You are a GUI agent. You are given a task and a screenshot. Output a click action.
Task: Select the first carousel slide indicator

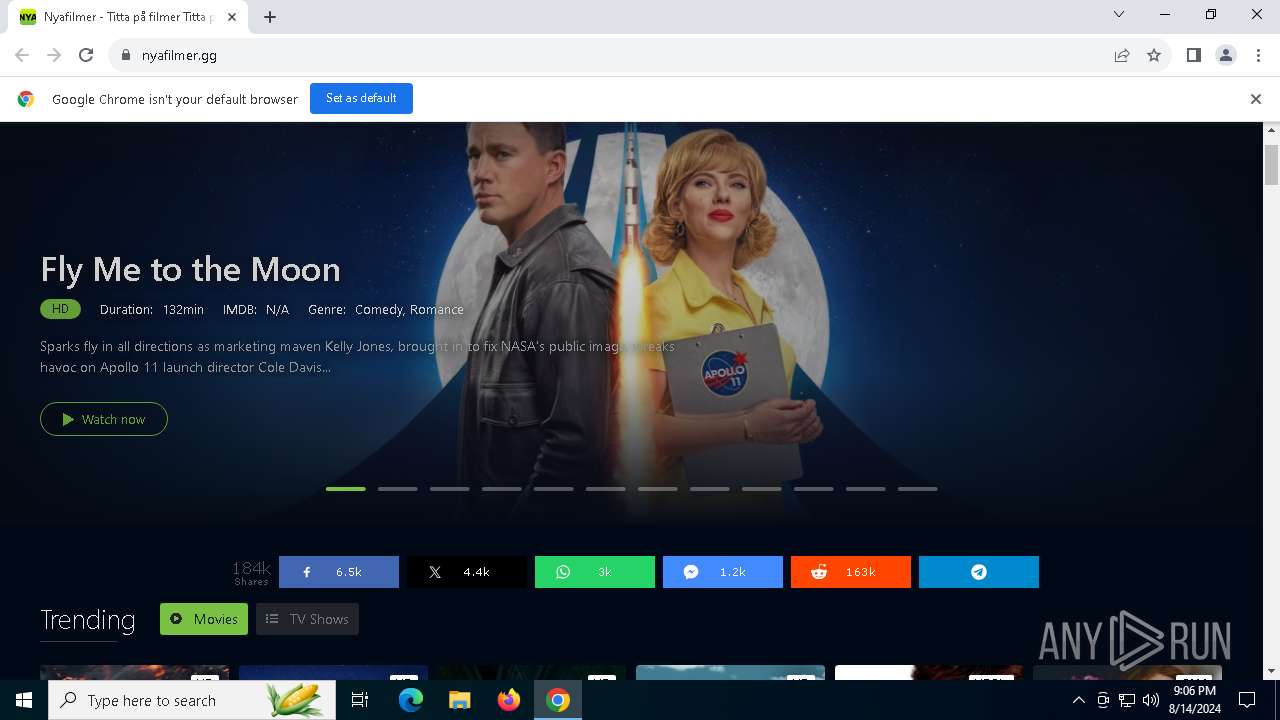click(x=346, y=489)
